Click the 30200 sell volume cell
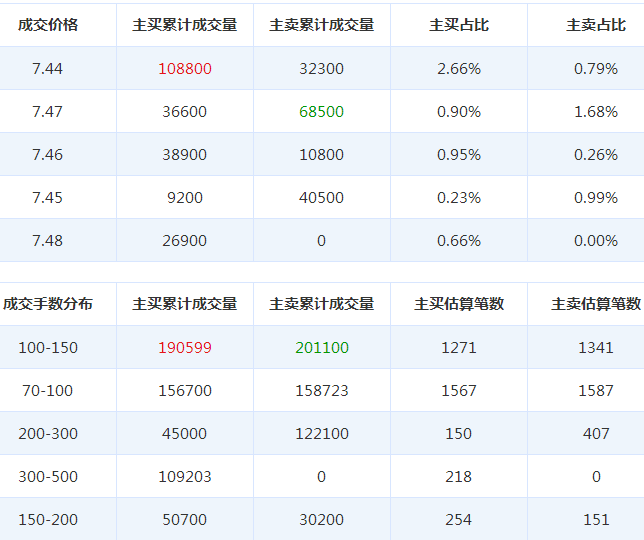The image size is (644, 540). point(322,520)
